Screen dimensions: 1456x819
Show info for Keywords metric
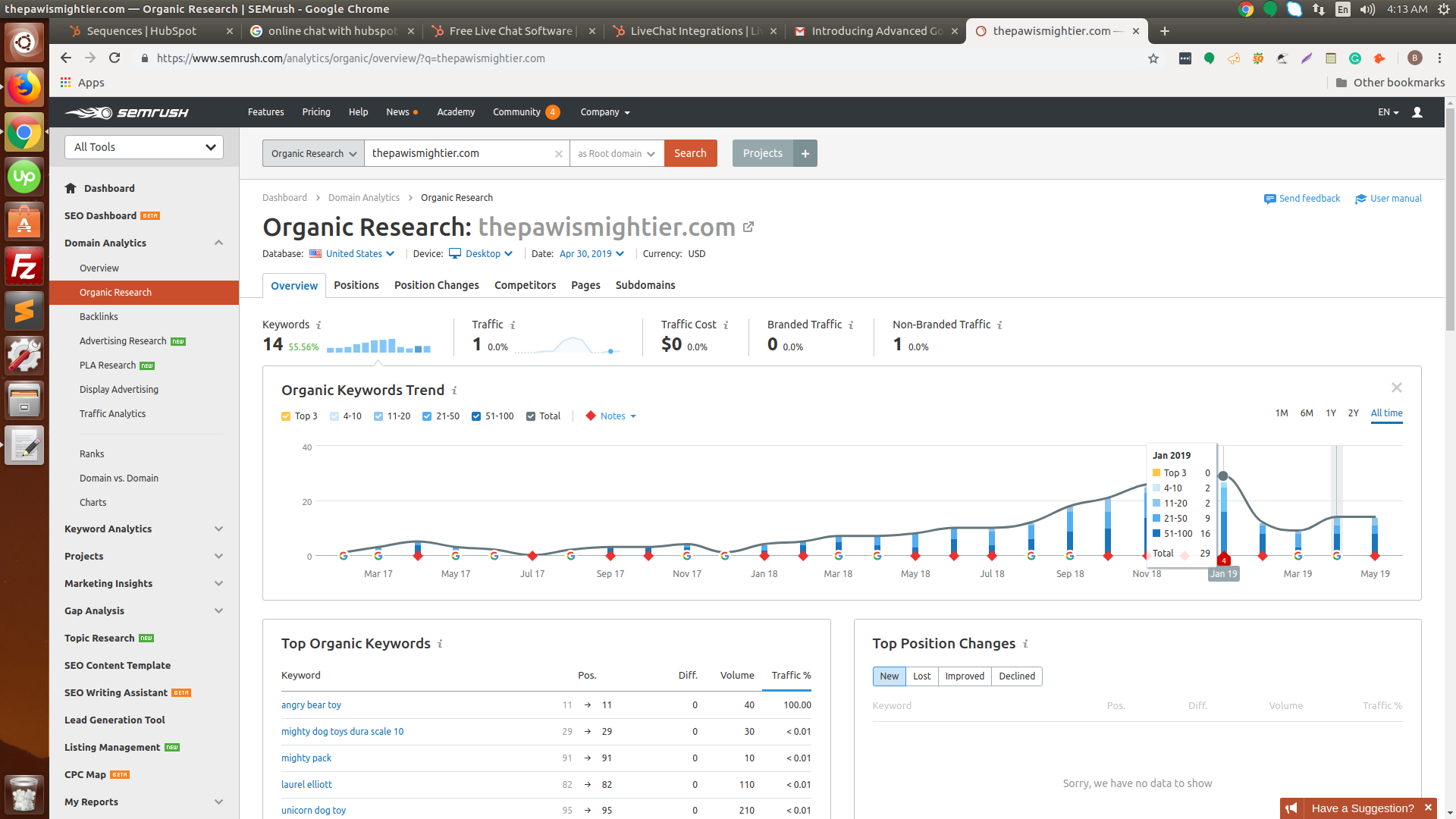coord(318,325)
